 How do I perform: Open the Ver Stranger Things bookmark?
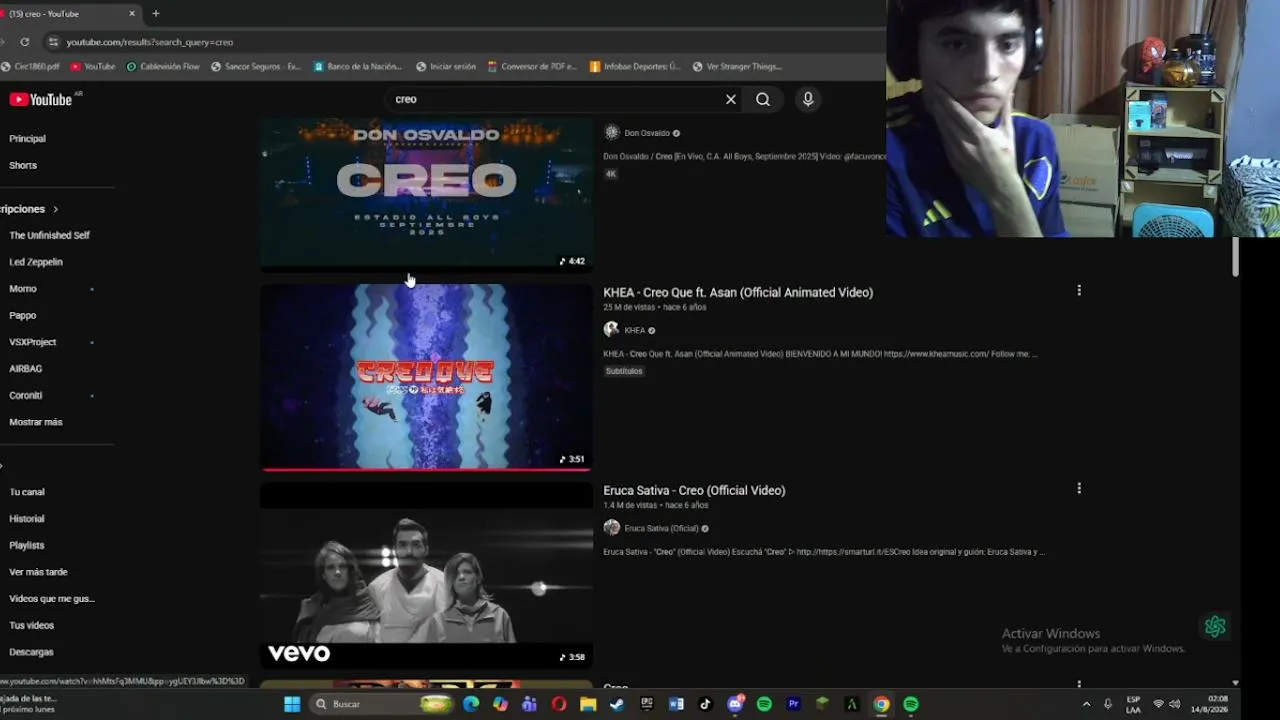737,67
